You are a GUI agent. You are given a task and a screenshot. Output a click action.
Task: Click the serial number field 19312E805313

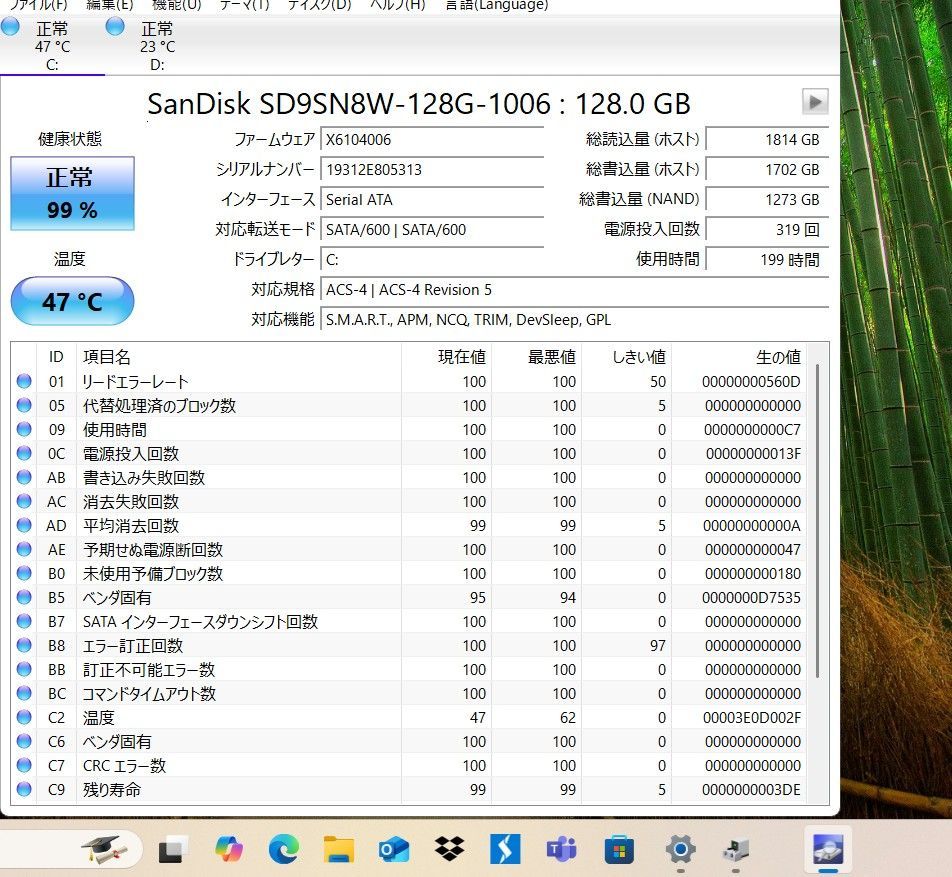pos(432,169)
